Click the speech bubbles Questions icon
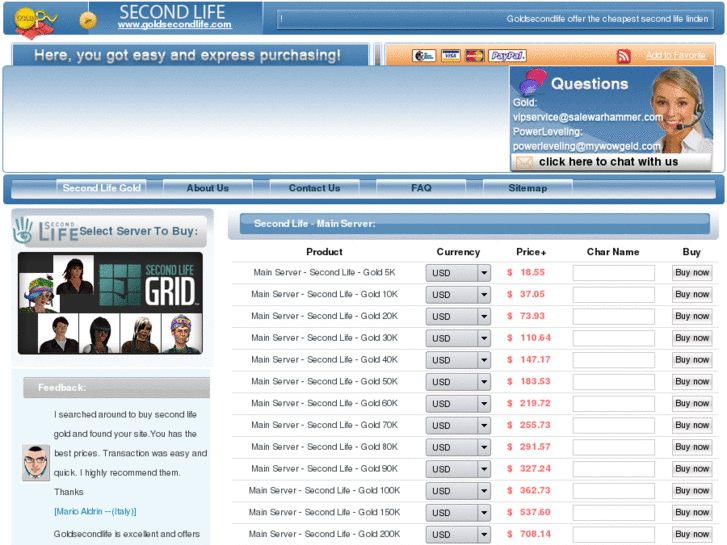This screenshot has width=727, height=545. click(533, 82)
